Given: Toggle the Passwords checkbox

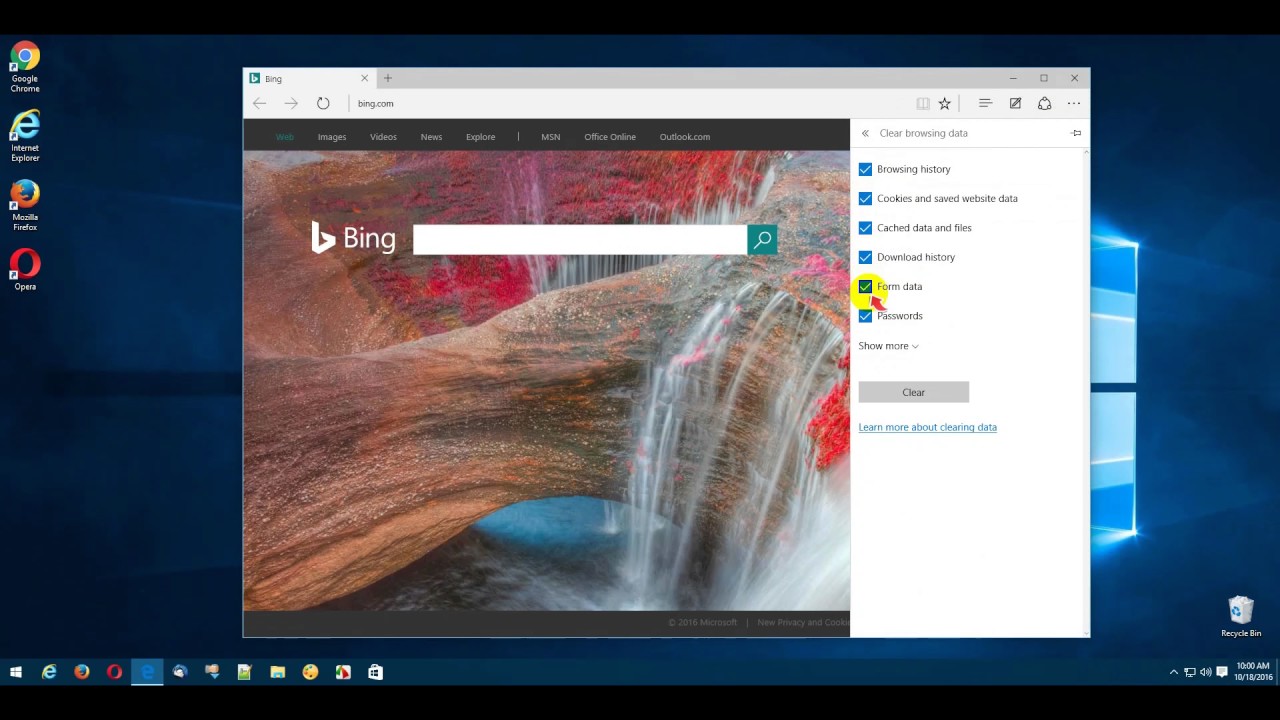Looking at the screenshot, I should coord(865,316).
